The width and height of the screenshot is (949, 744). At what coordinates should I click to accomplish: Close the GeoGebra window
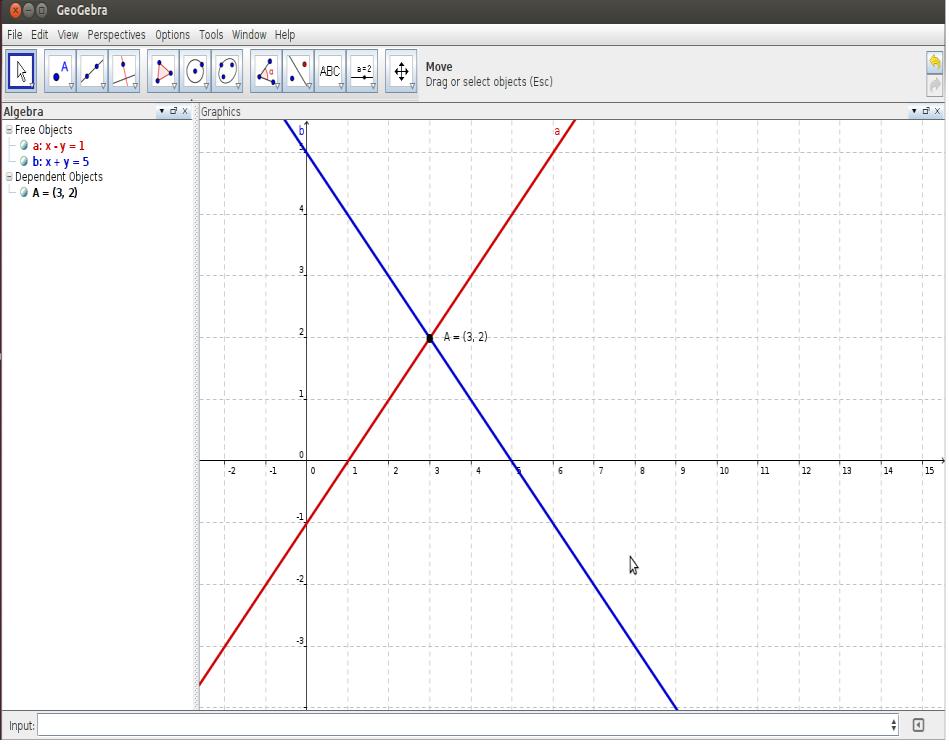15,10
